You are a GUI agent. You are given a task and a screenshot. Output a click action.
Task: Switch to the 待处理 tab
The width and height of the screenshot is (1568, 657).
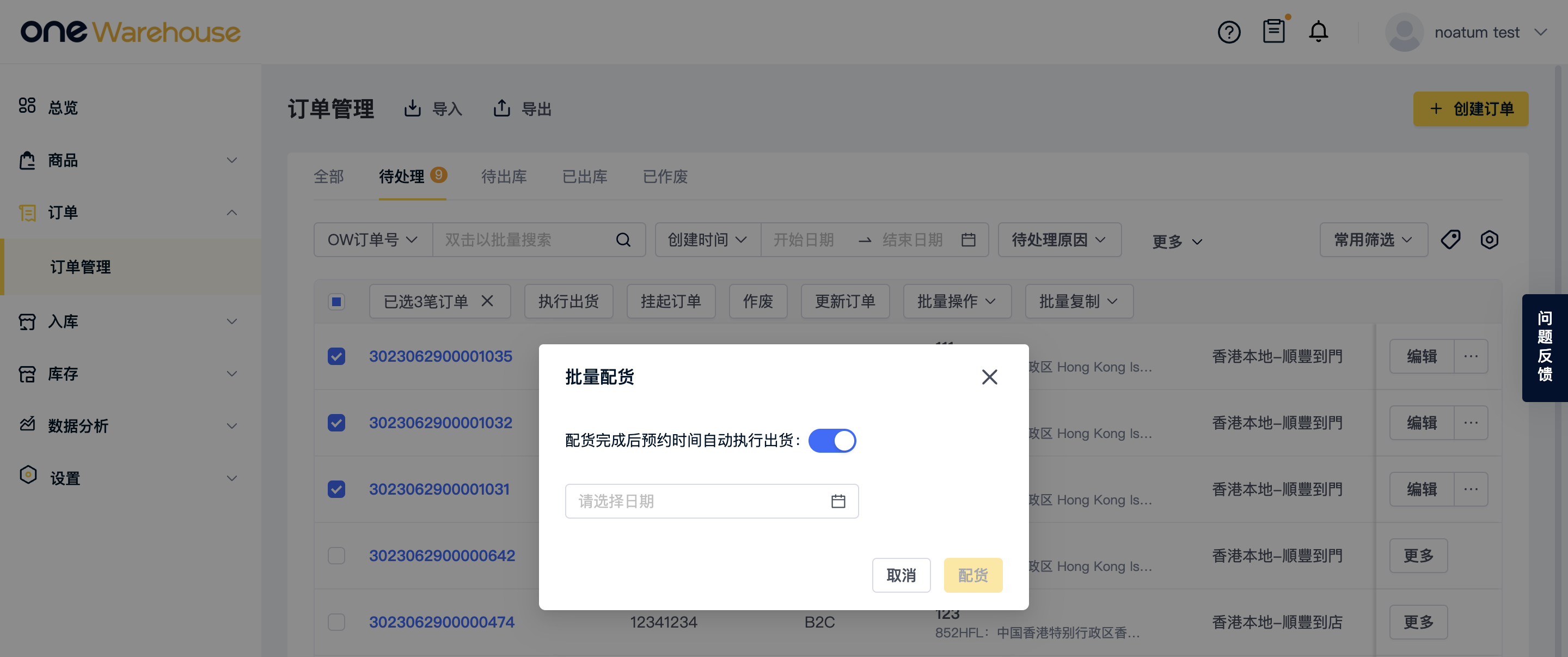tap(412, 177)
